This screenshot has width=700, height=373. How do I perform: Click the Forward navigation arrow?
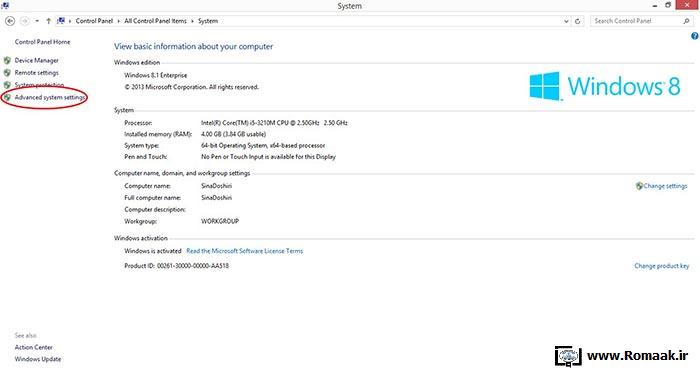pyautogui.click(x=25, y=21)
